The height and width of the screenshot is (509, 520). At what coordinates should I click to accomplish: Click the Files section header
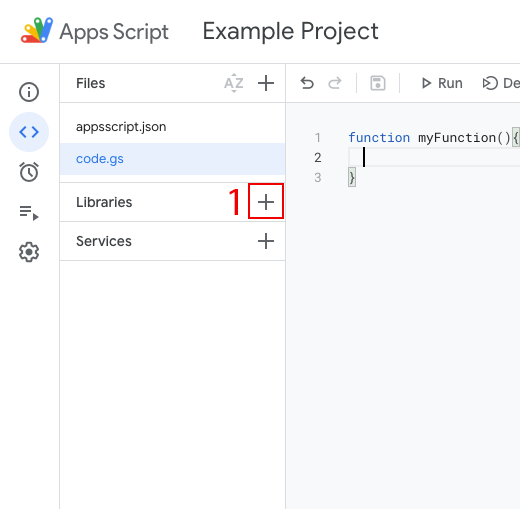pyautogui.click(x=90, y=83)
